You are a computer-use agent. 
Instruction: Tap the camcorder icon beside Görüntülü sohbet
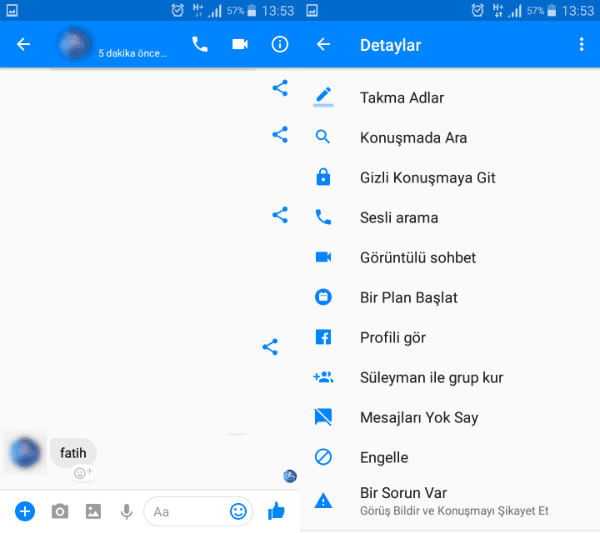[x=323, y=257]
